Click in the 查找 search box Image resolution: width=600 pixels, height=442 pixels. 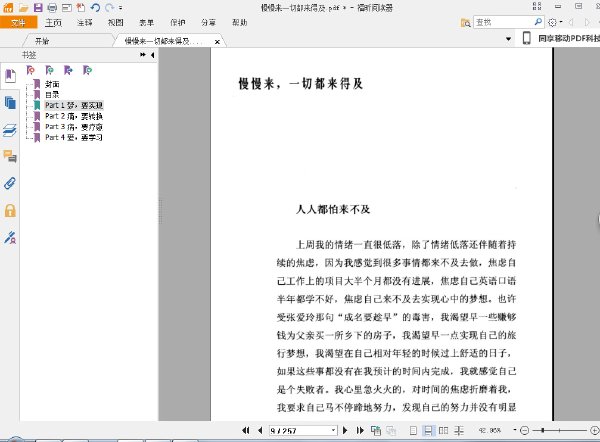pyautogui.click(x=503, y=22)
